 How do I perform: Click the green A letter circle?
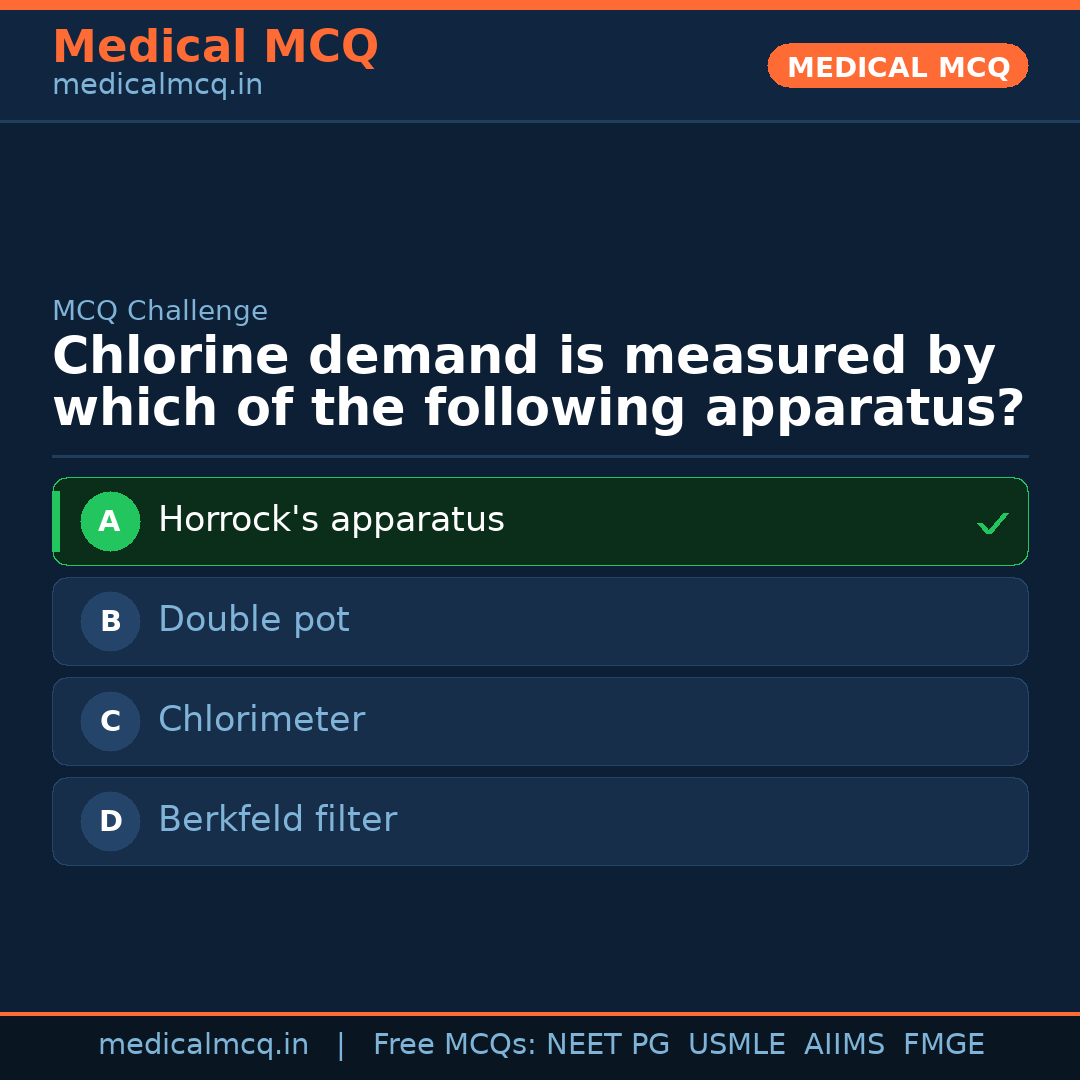point(110,521)
